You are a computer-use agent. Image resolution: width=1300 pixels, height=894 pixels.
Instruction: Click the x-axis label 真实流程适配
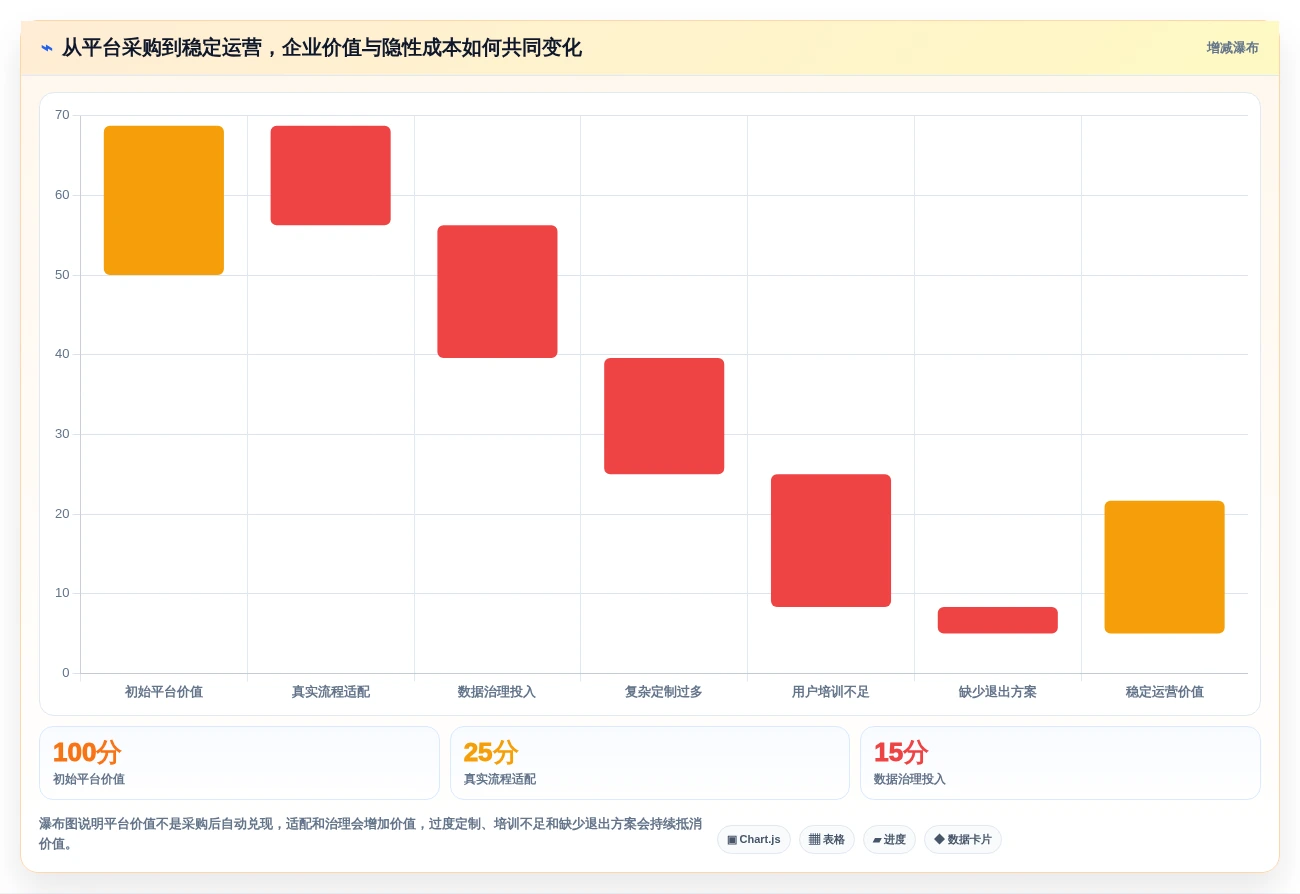coord(330,692)
